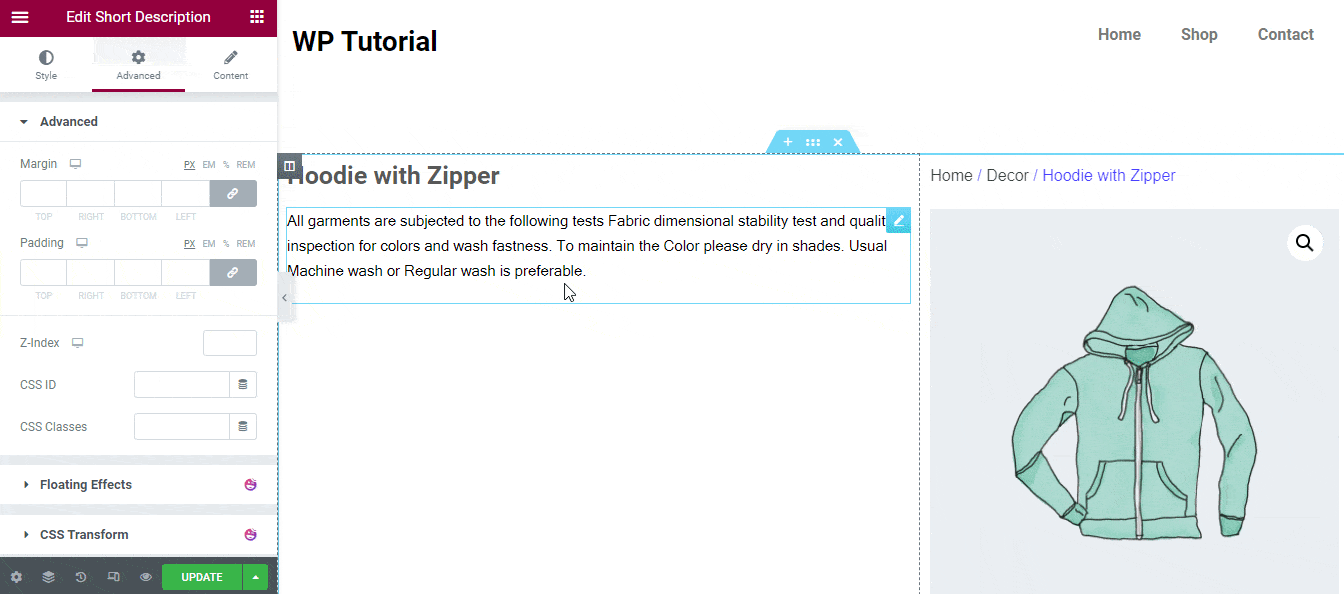
Task: Open the Elementor hamburger menu
Action: [20, 17]
